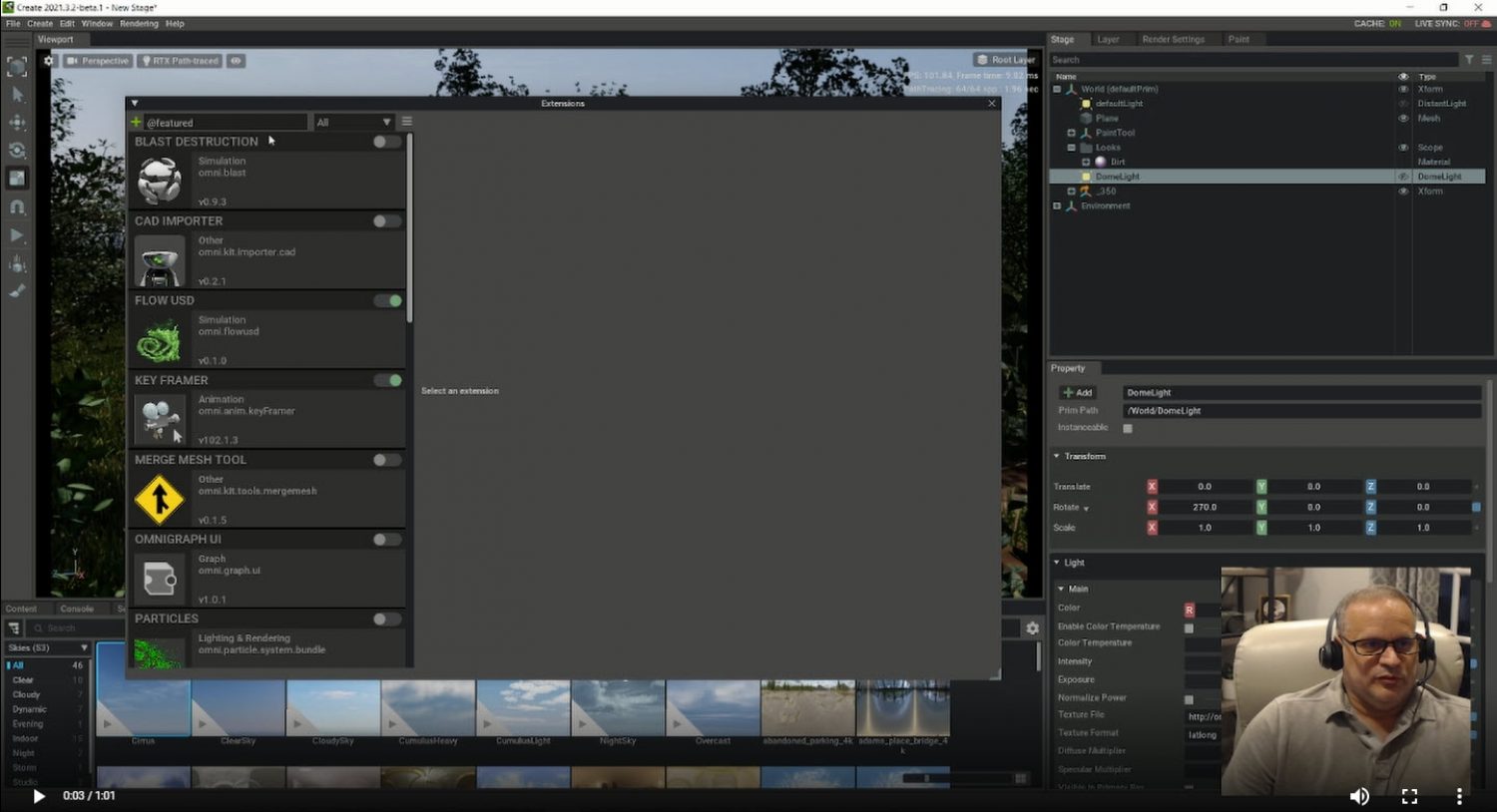Image resolution: width=1497 pixels, height=812 pixels.
Task: Click the Add button in Property panel
Action: [1078, 392]
